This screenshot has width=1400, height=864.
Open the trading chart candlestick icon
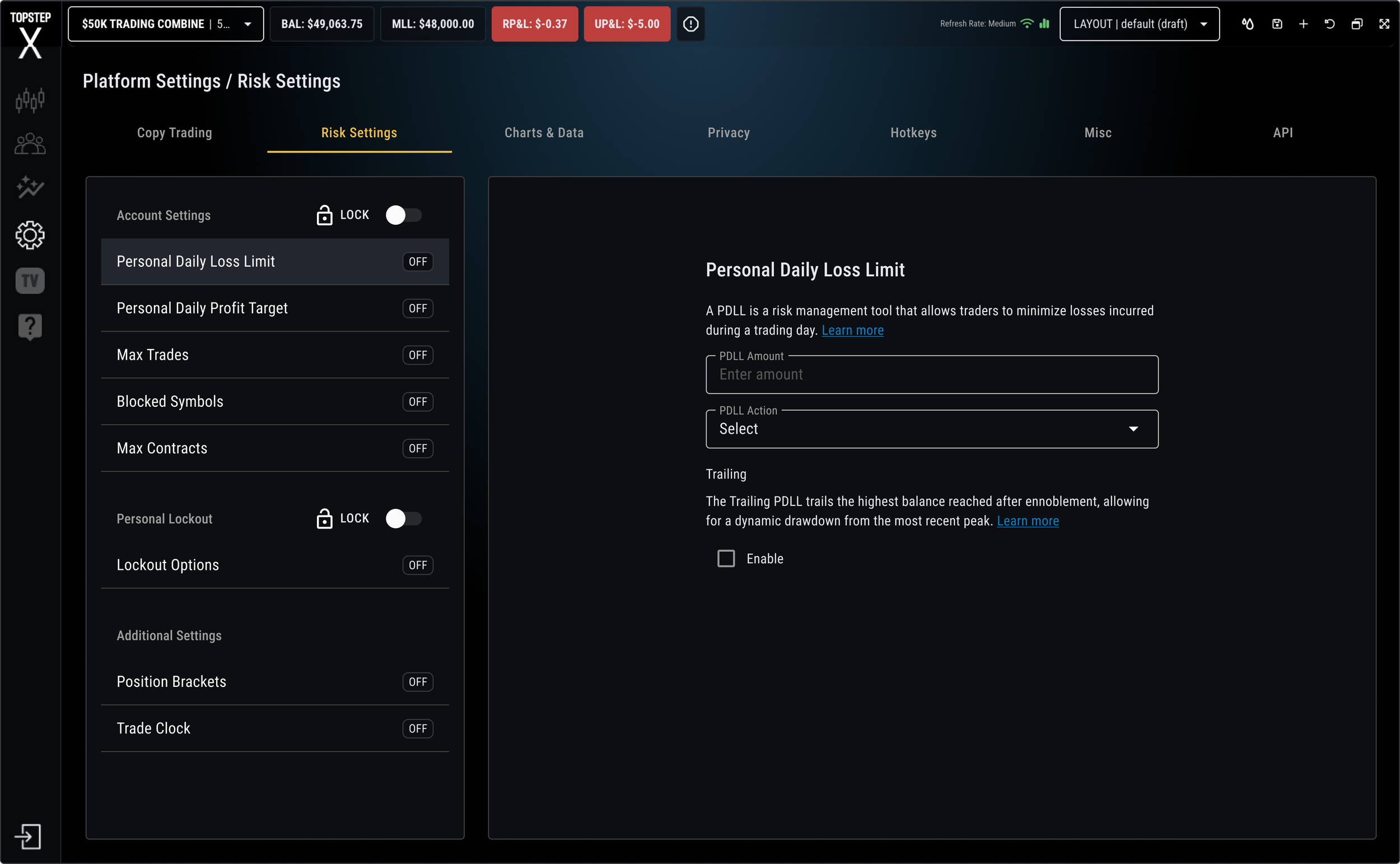[30, 100]
